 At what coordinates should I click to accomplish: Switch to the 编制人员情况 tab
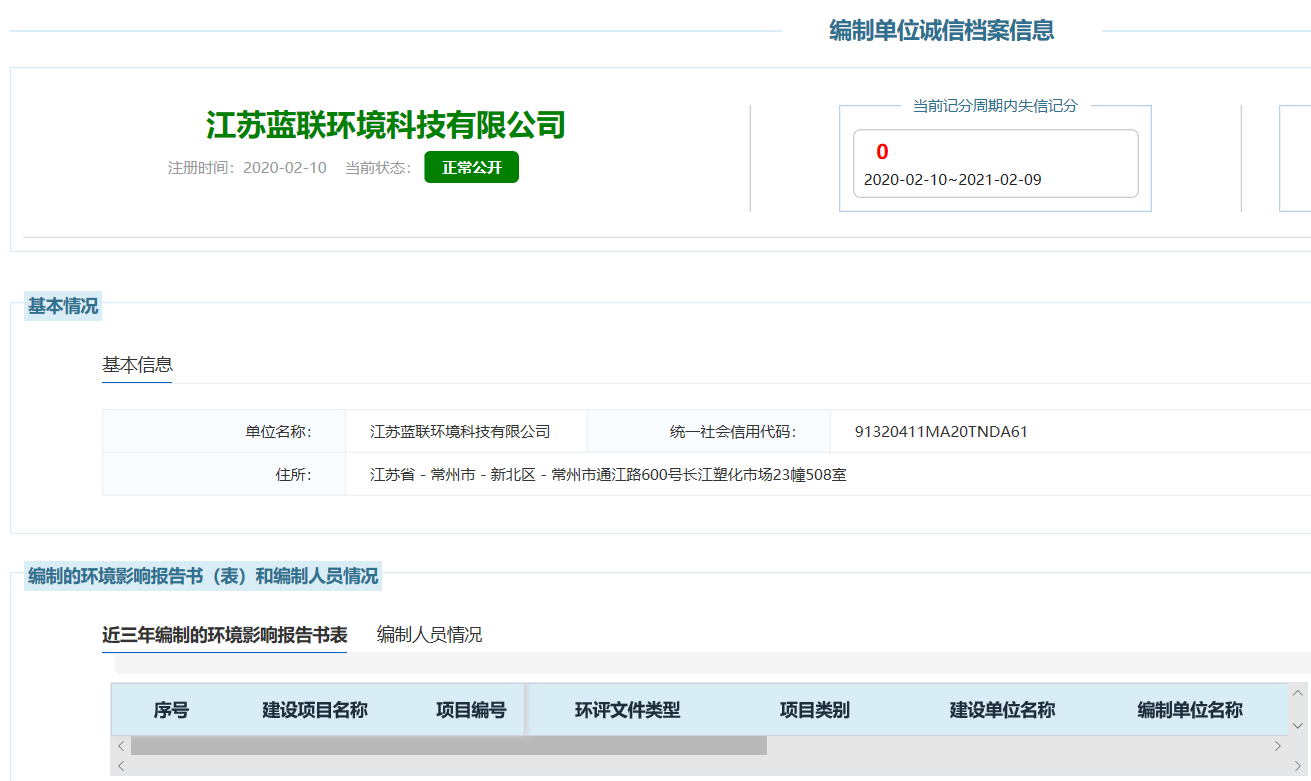click(x=429, y=635)
